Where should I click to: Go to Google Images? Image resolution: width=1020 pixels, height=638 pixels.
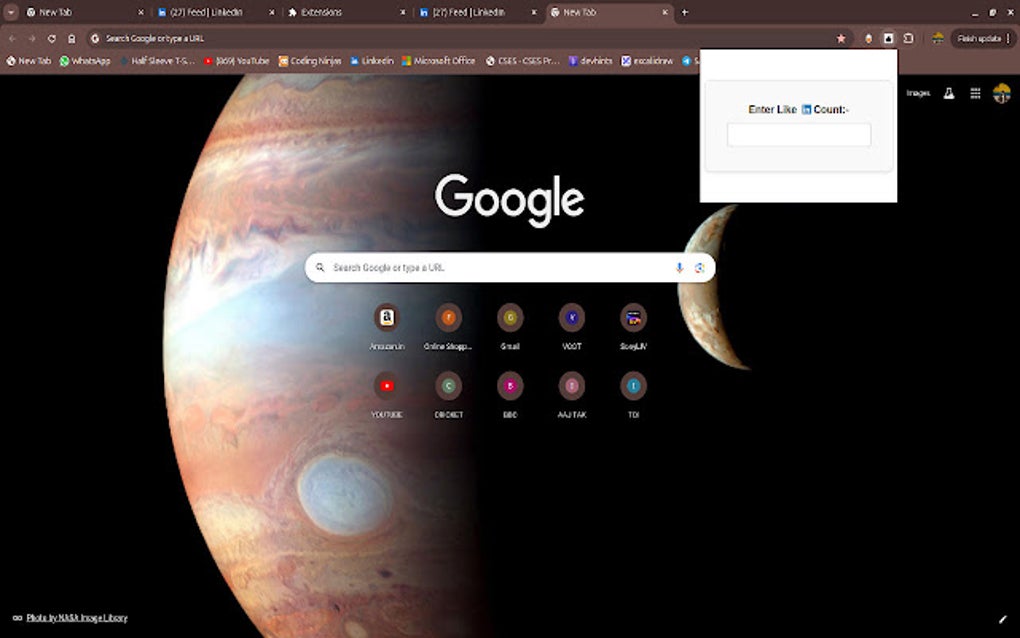pyautogui.click(x=917, y=93)
